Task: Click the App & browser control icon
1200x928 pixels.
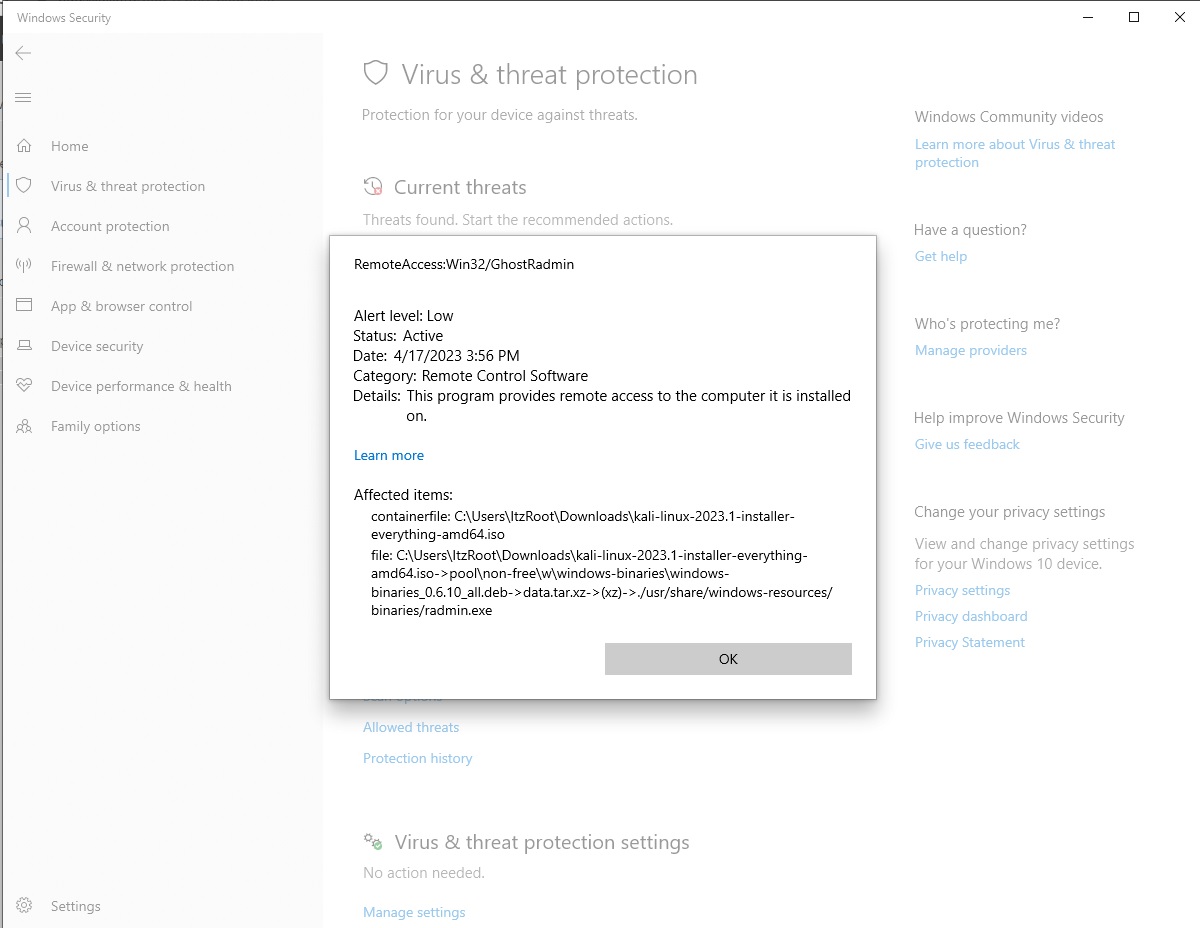Action: (x=24, y=306)
